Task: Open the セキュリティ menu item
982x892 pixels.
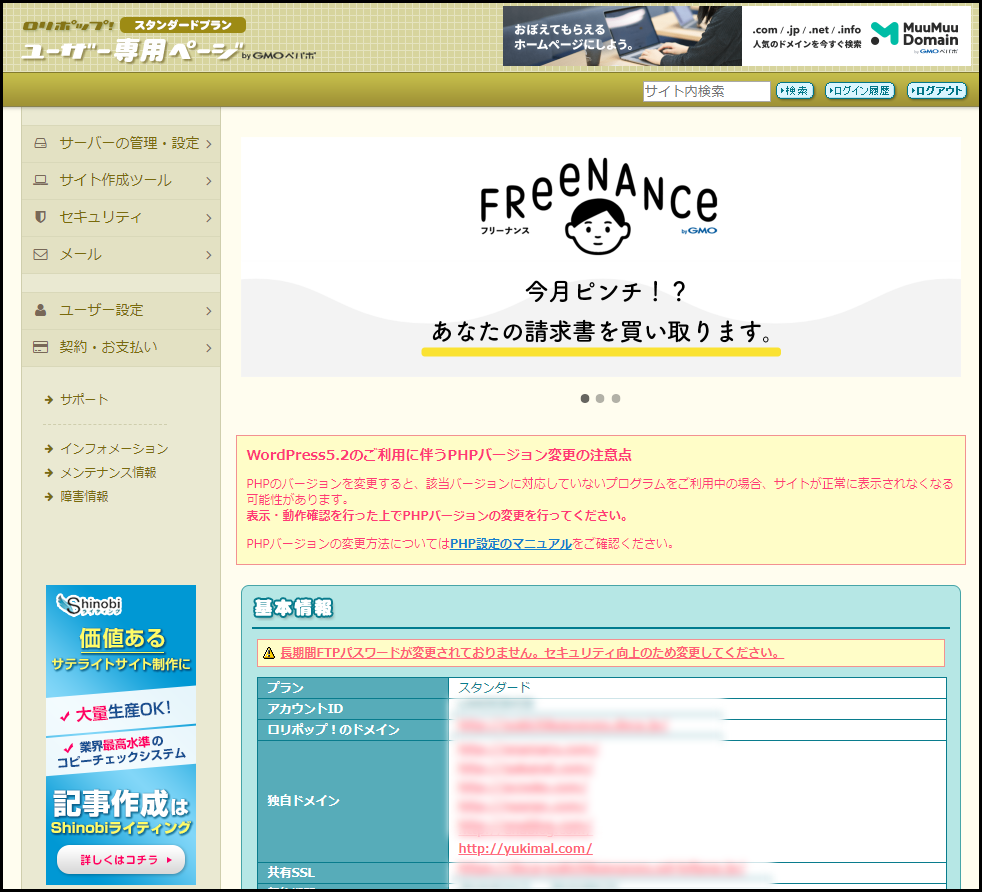Action: click(100, 217)
